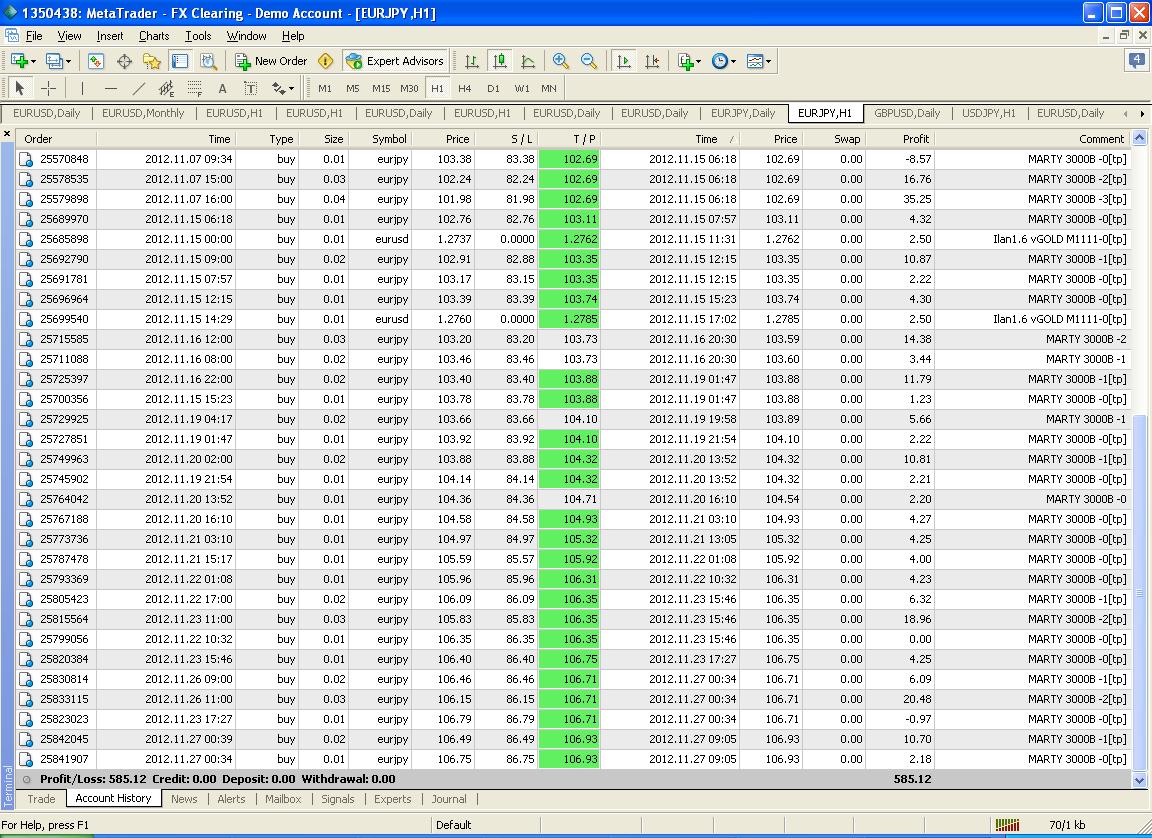Open the Experts tab in Terminal
1152x838 pixels.
coord(392,799)
